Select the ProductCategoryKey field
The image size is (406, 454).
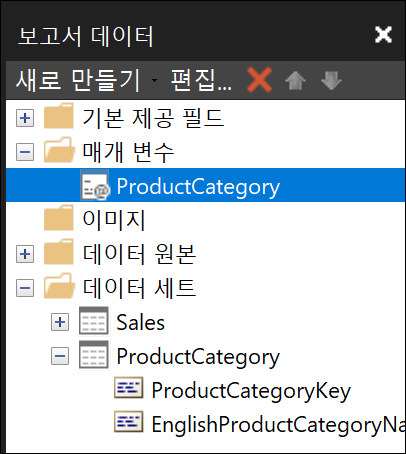click(251, 391)
